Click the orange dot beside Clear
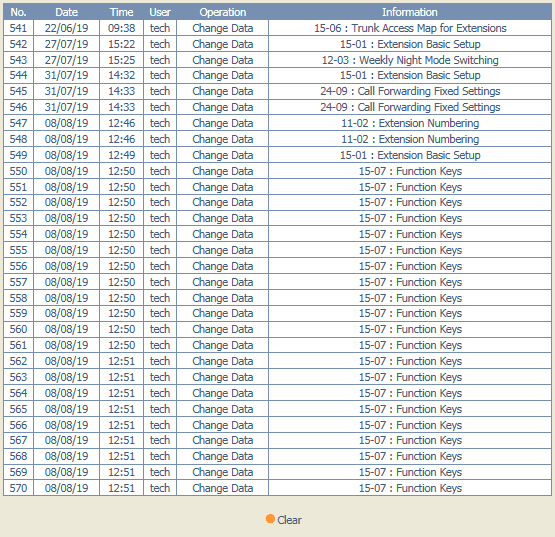This screenshot has height=537, width=555. click(x=270, y=519)
